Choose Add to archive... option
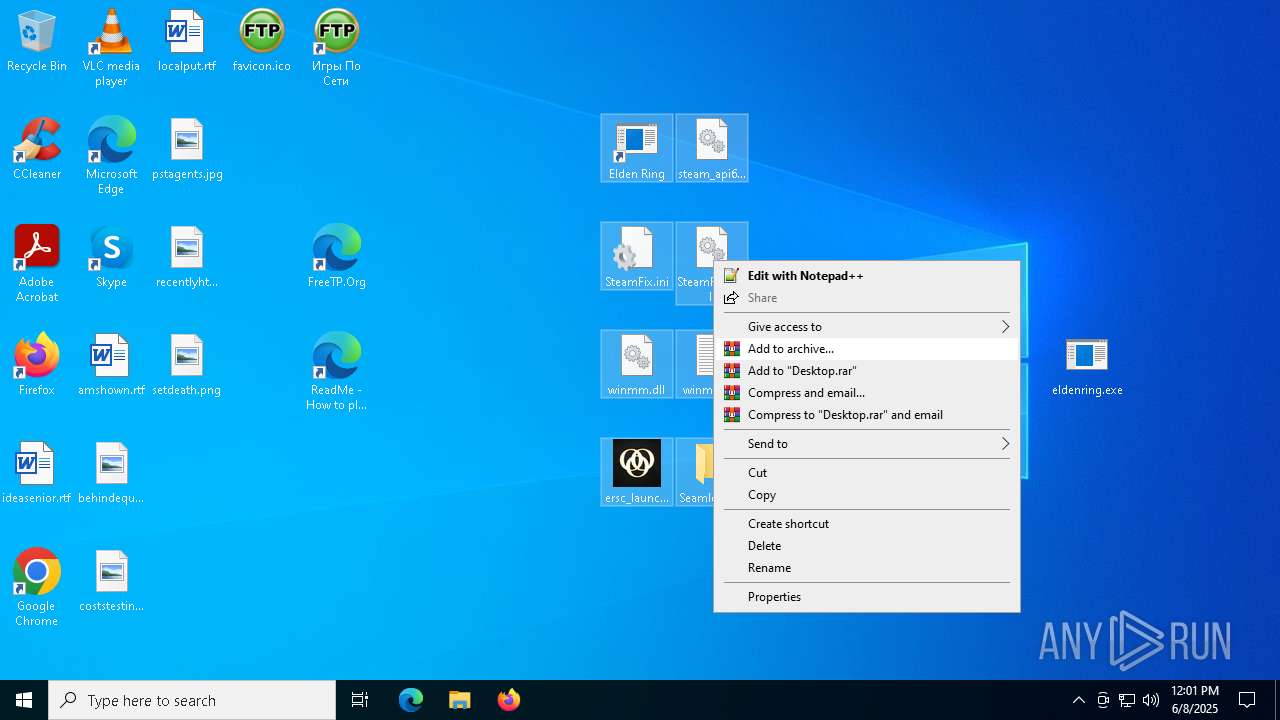 (x=866, y=349)
